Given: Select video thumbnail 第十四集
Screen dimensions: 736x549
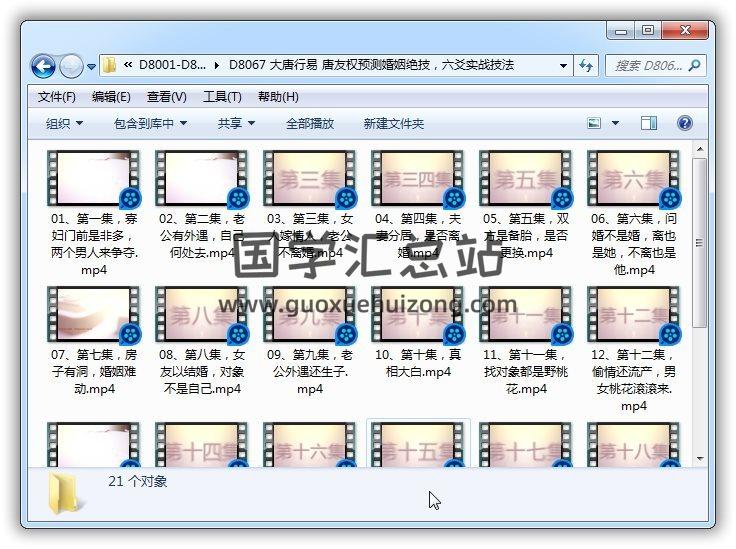Looking at the screenshot, I should (x=202, y=444).
